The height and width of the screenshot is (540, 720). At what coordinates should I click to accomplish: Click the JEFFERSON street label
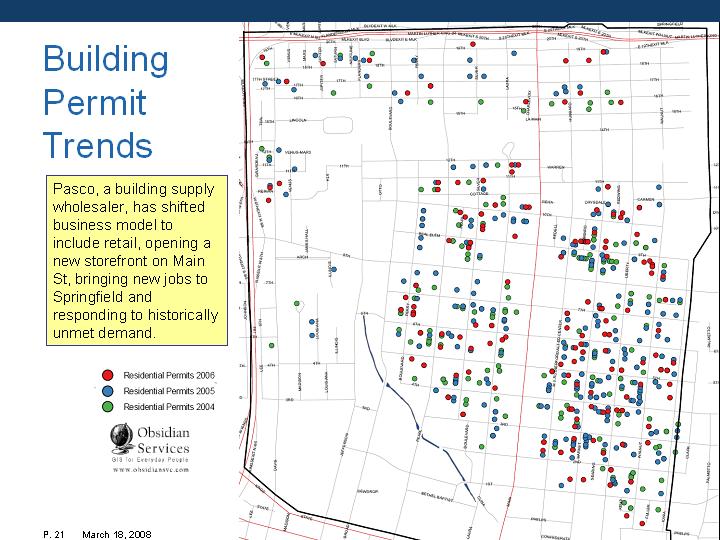click(344, 444)
